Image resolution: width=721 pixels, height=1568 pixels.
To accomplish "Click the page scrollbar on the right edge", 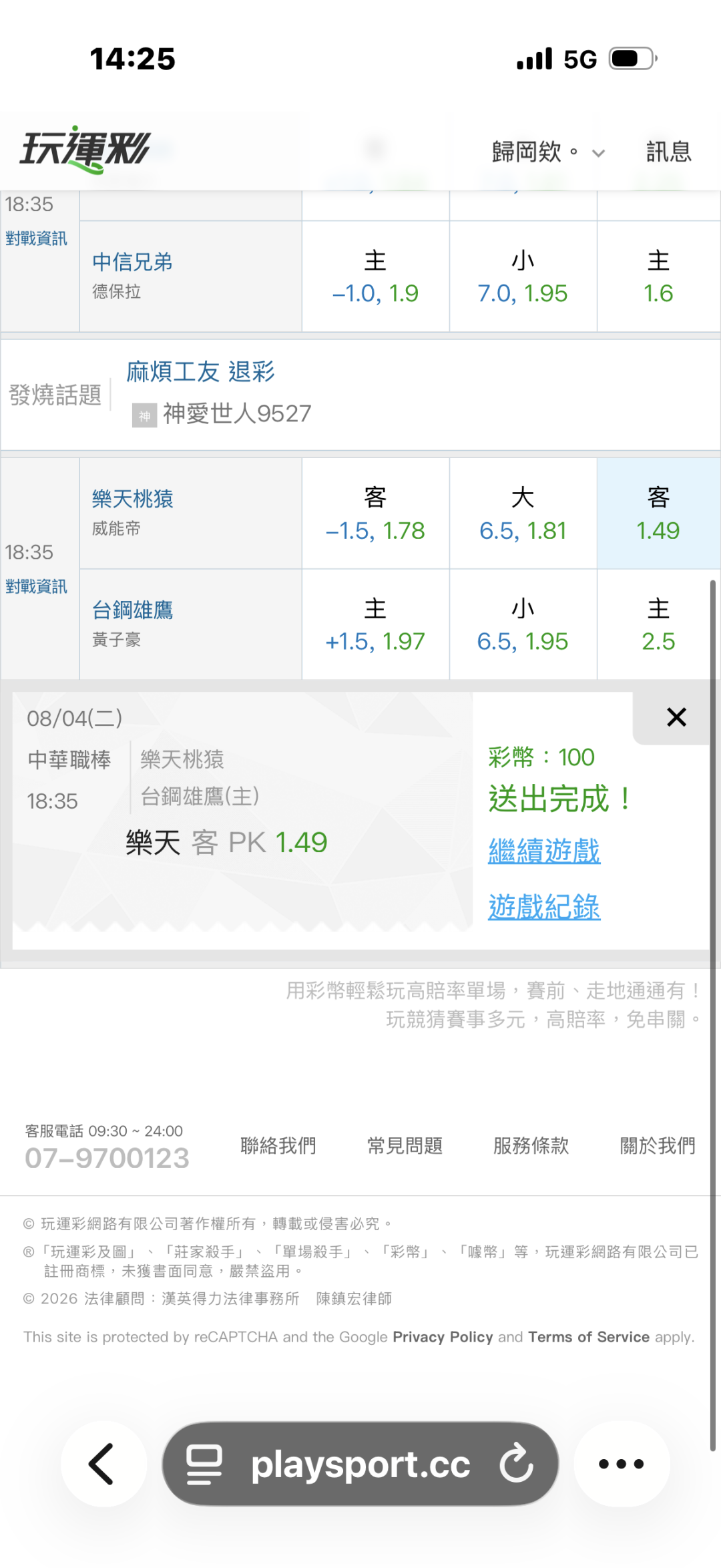I will (x=712, y=1015).
